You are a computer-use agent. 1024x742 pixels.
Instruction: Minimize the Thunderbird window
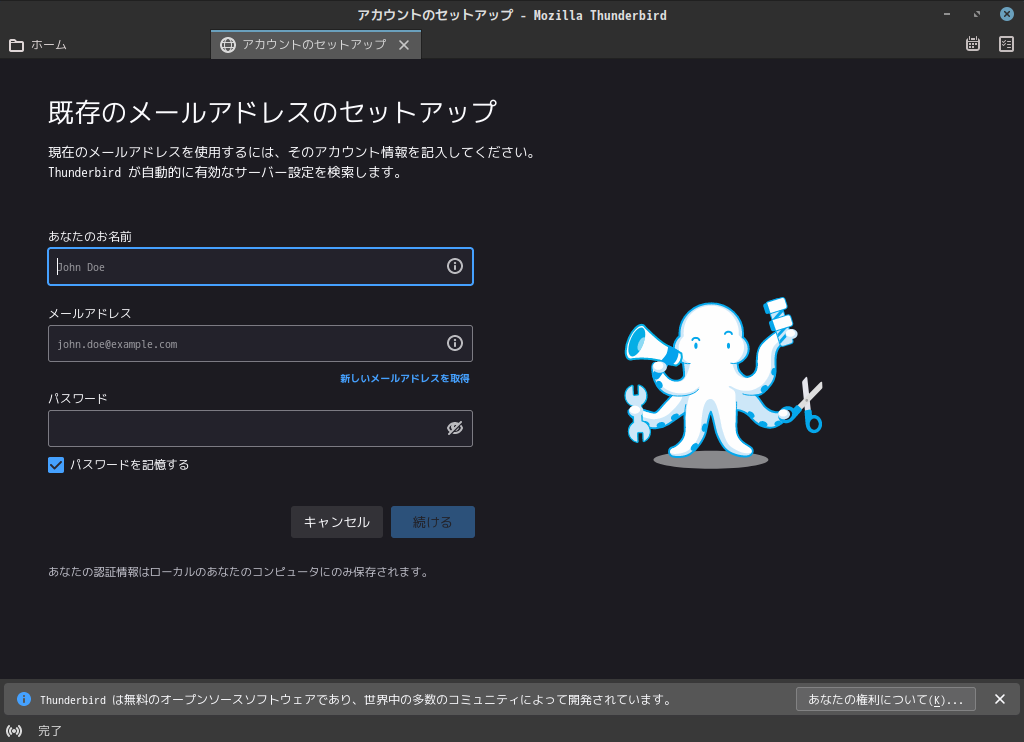point(947,14)
